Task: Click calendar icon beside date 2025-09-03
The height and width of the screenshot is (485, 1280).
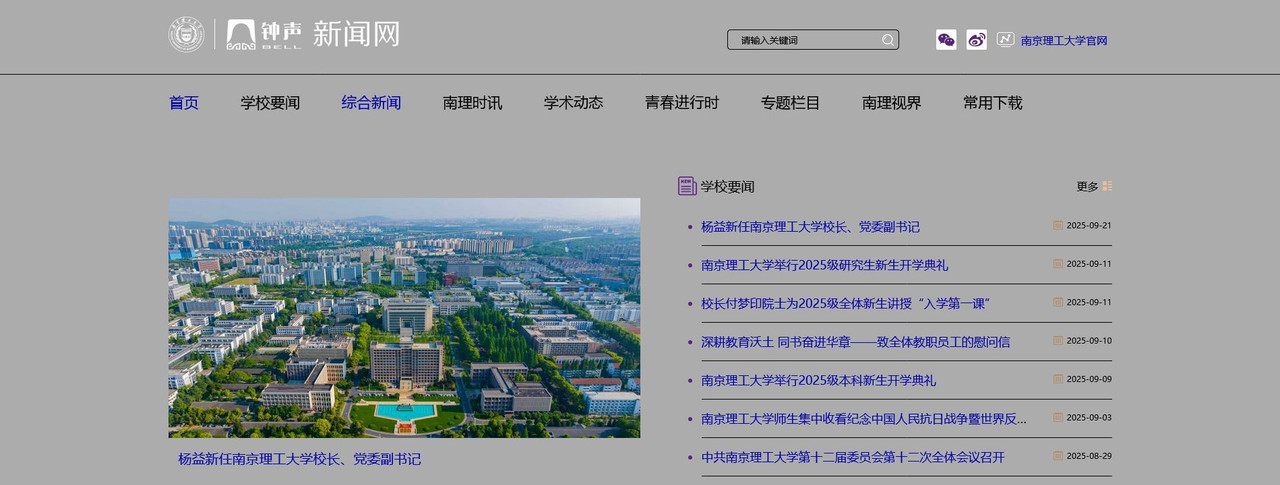Action: (1058, 418)
